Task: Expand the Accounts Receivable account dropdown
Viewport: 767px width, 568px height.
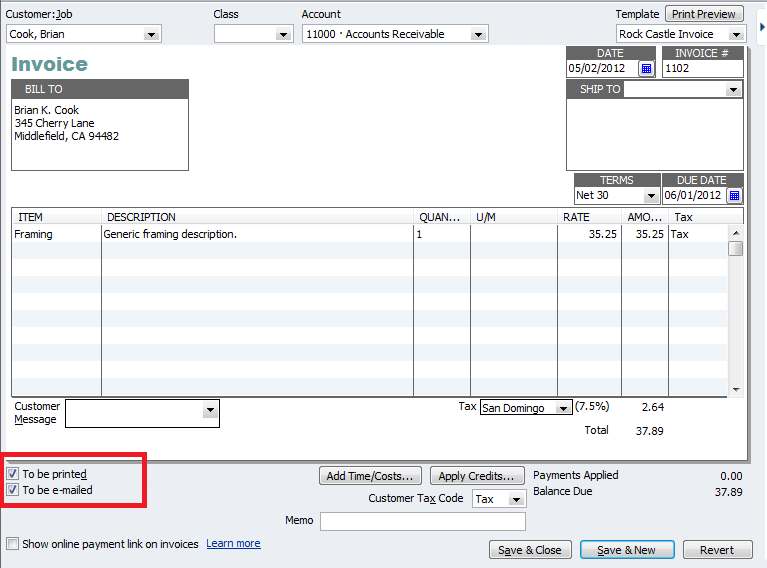Action: pos(478,35)
